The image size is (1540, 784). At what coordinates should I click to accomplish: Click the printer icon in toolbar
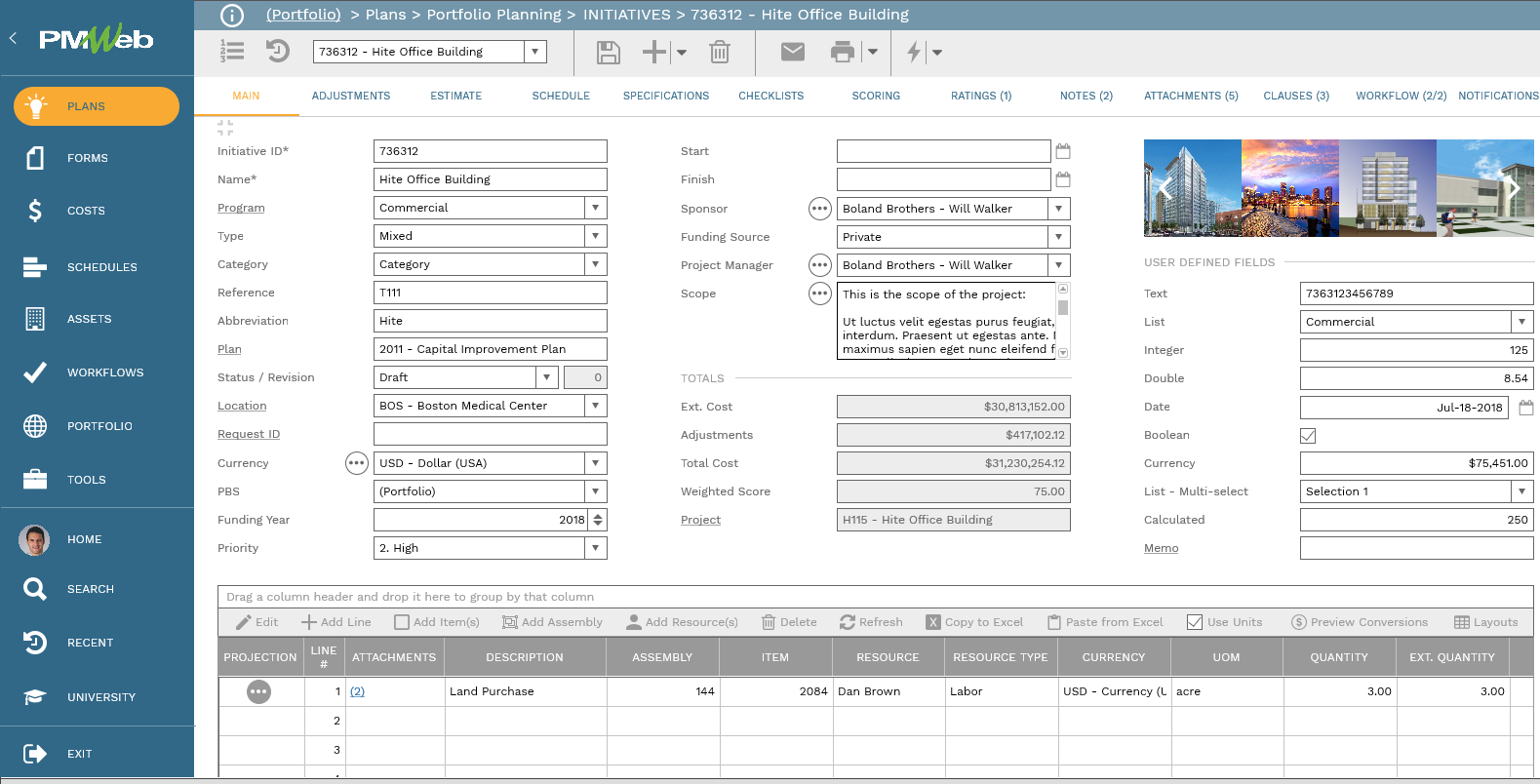[843, 53]
